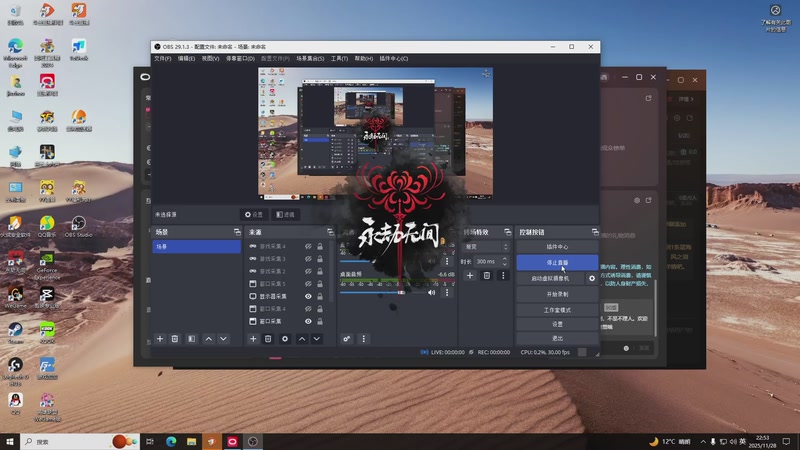Open scene filters button in the Scenes panel

[191, 339]
